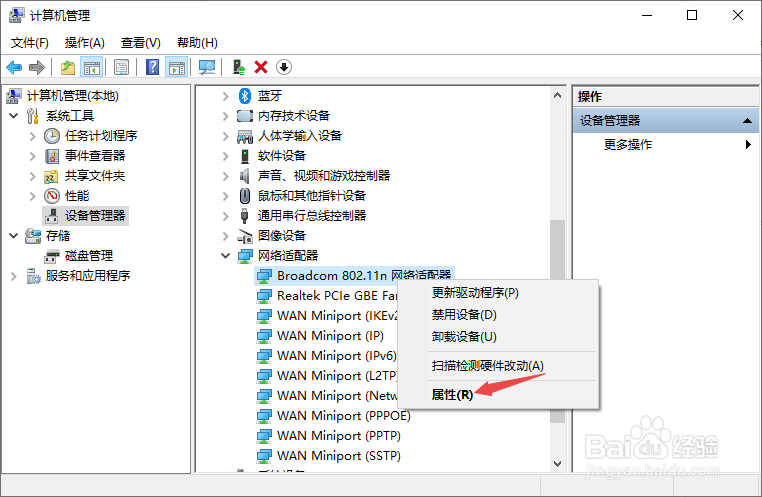This screenshot has height=497, width=762.
Task: Select Broadcom 802.11n 网络适配器 device
Action: pos(364,275)
